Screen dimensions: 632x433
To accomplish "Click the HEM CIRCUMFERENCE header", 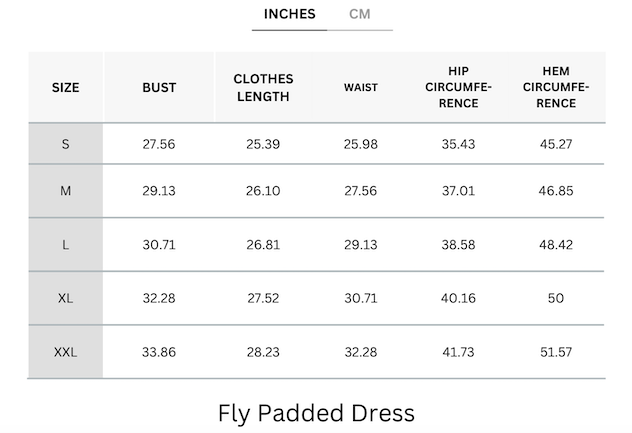I will pyautogui.click(x=555, y=88).
